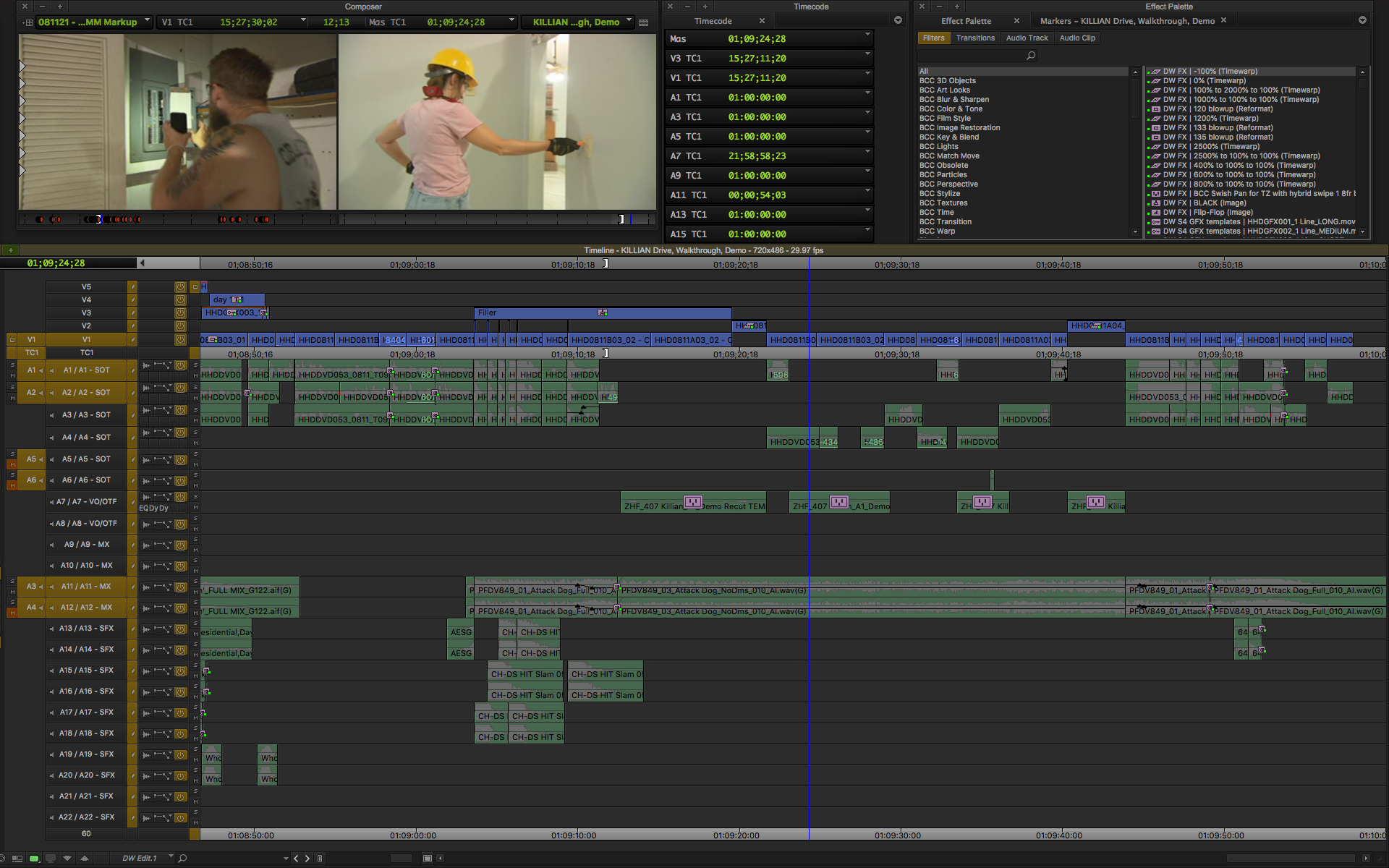Click the step up arrow in bottom bar
Viewport: 1389px width, 868px height.
point(85,859)
